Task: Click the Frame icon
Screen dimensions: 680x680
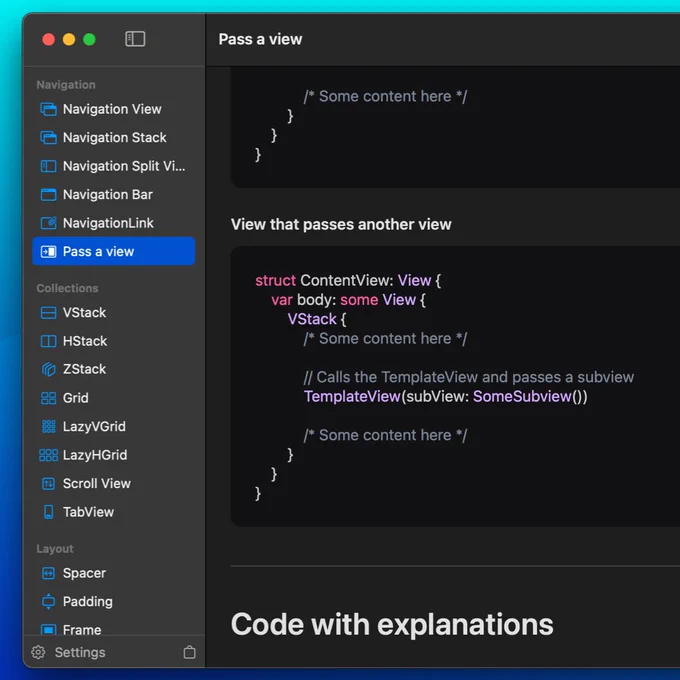Action: 48,629
